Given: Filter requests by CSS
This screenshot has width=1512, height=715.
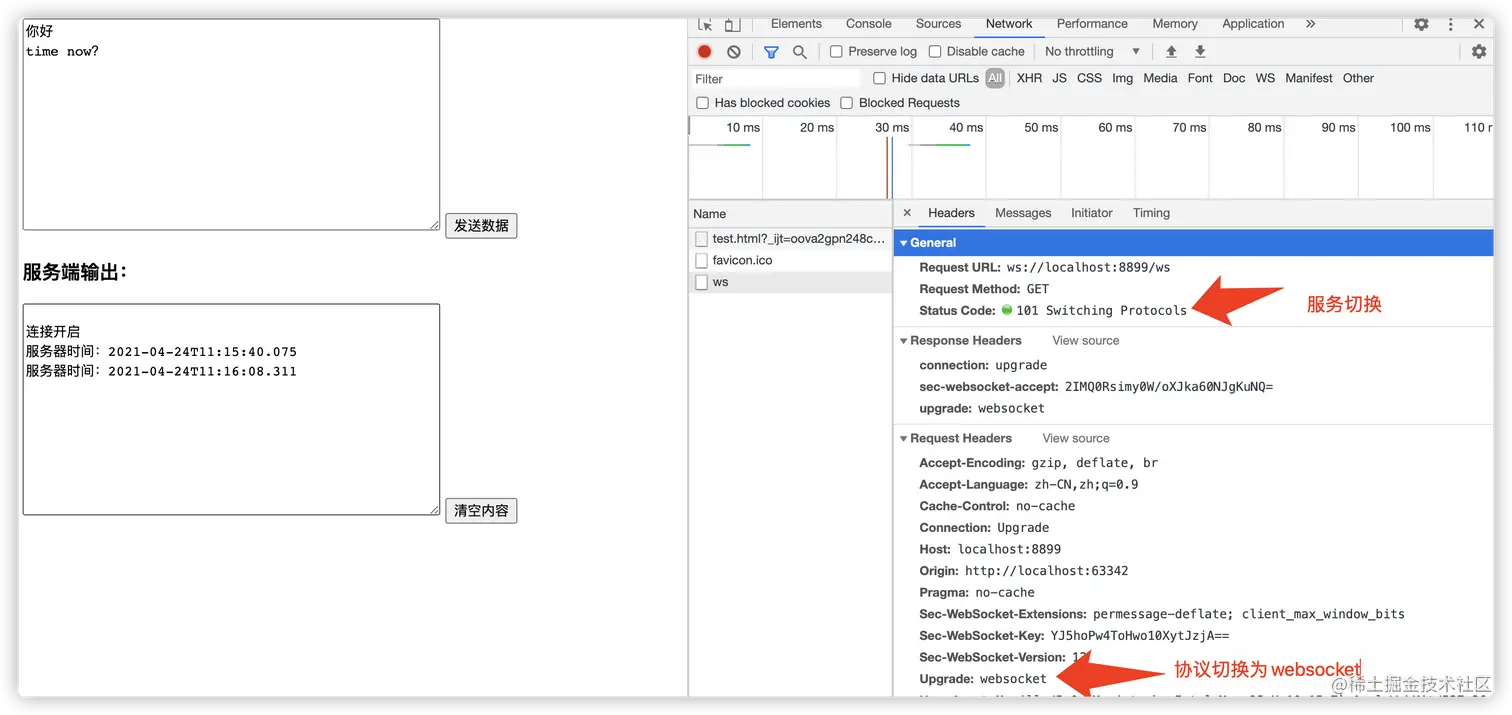Looking at the screenshot, I should pos(1089,78).
